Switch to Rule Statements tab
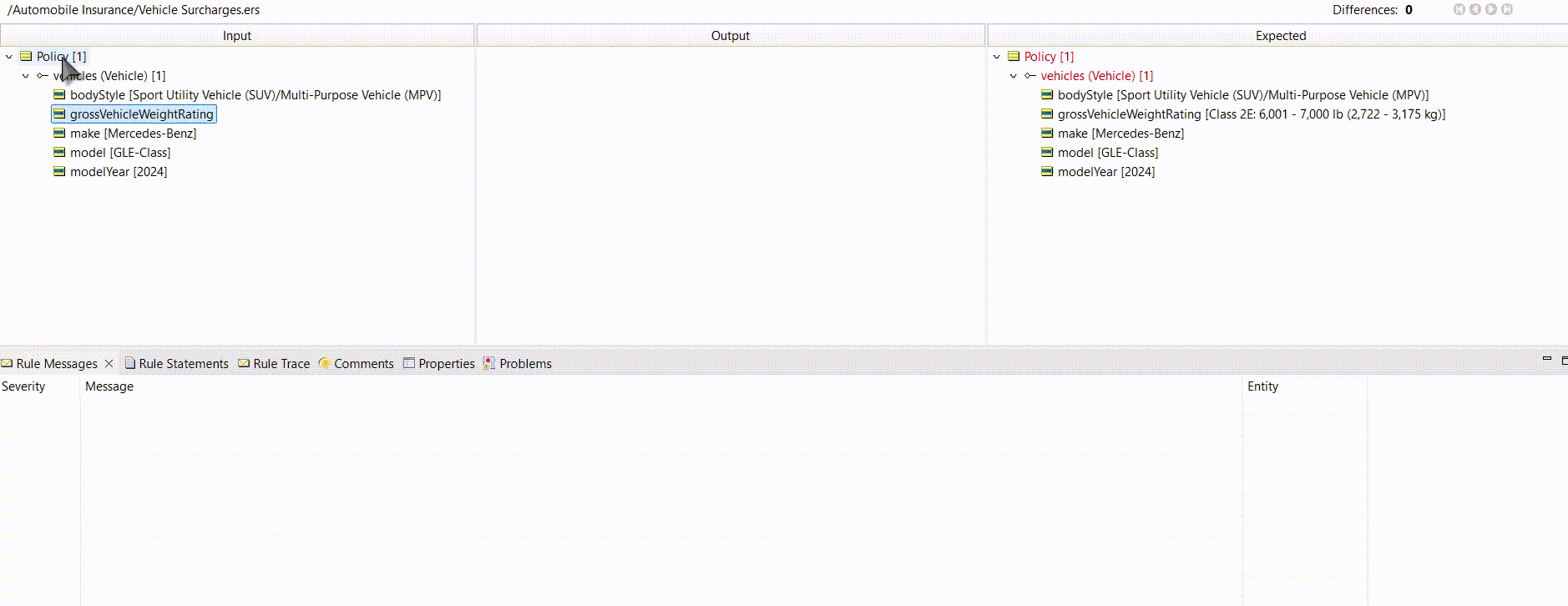Image resolution: width=1568 pixels, height=606 pixels. tap(183, 364)
